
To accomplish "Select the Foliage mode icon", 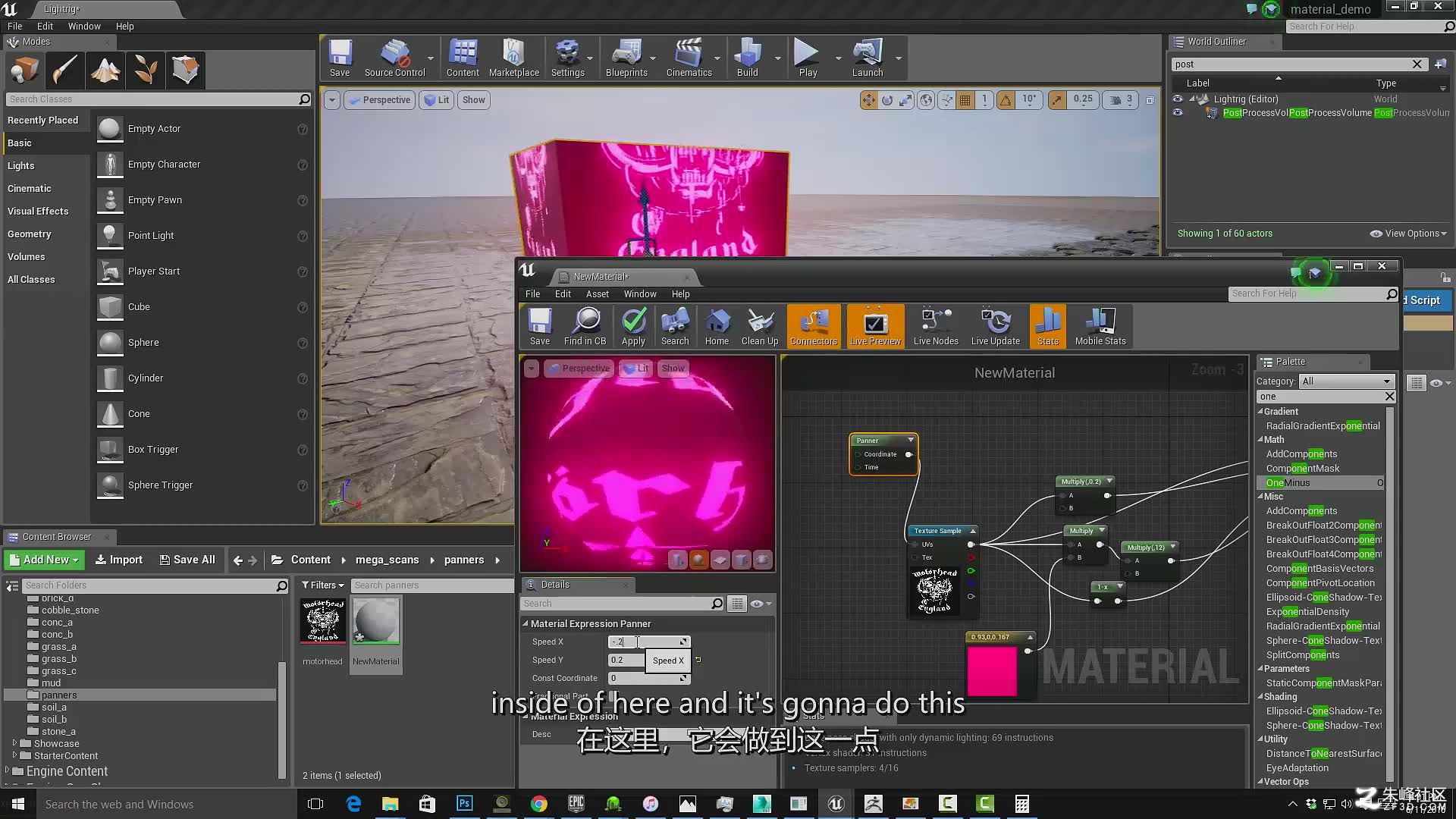I will pos(146,70).
